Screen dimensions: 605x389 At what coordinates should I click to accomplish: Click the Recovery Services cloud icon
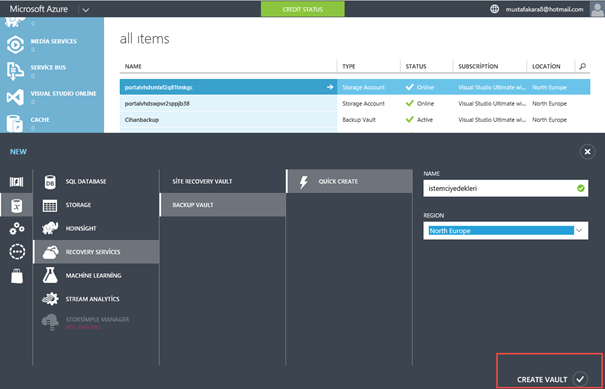[x=51, y=252]
